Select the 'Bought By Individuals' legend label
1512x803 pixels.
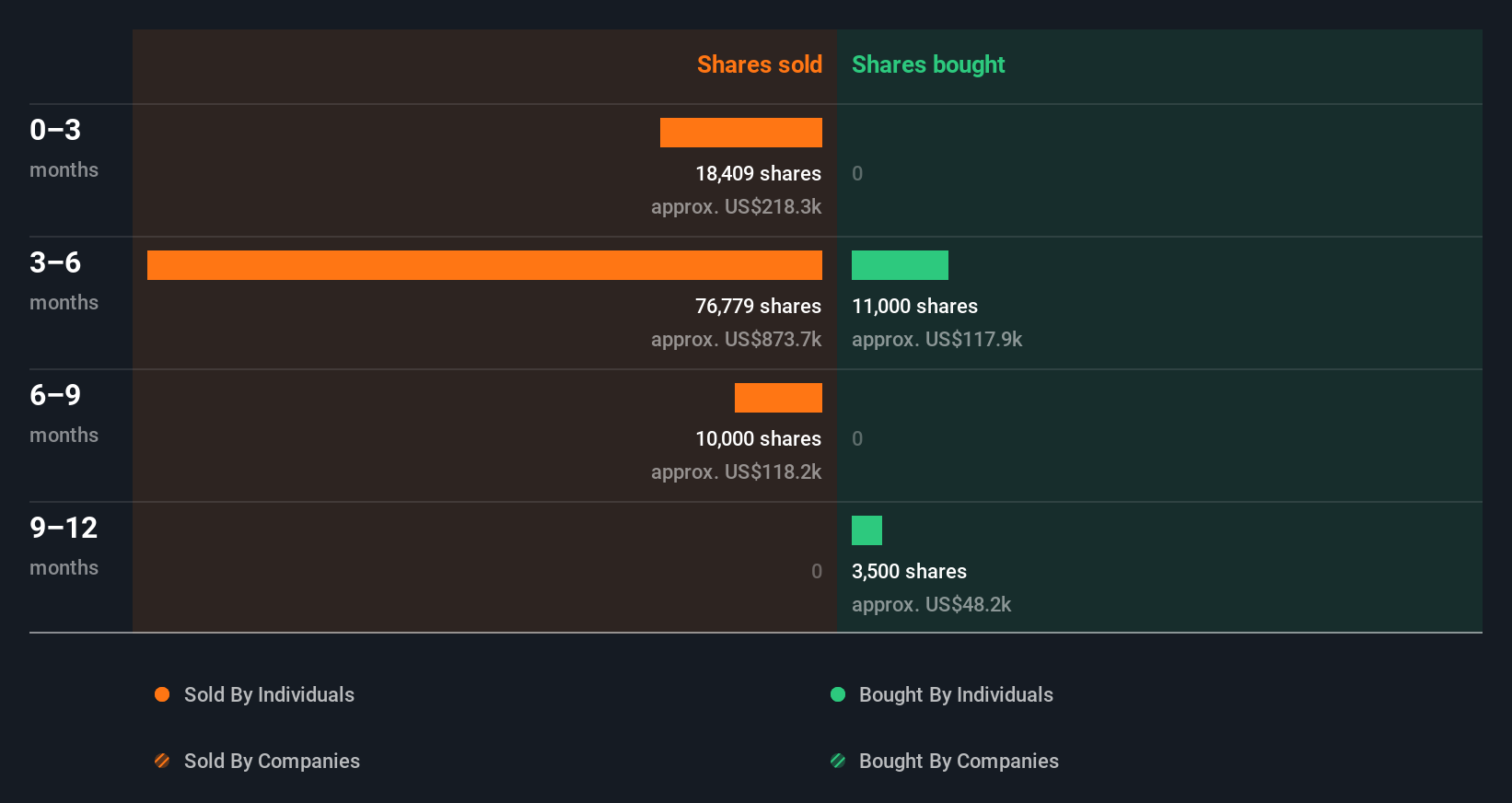point(956,695)
